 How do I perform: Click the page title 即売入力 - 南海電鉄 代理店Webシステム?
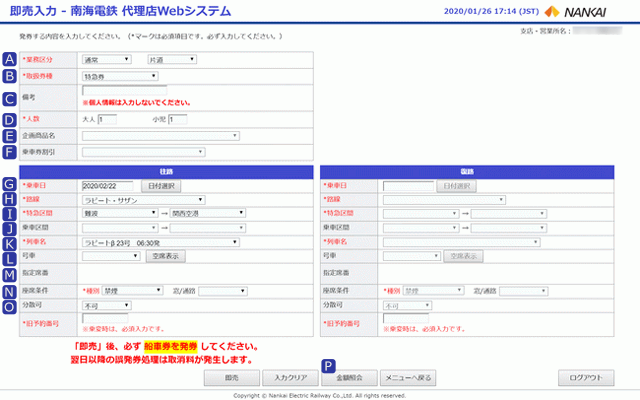pyautogui.click(x=120, y=11)
